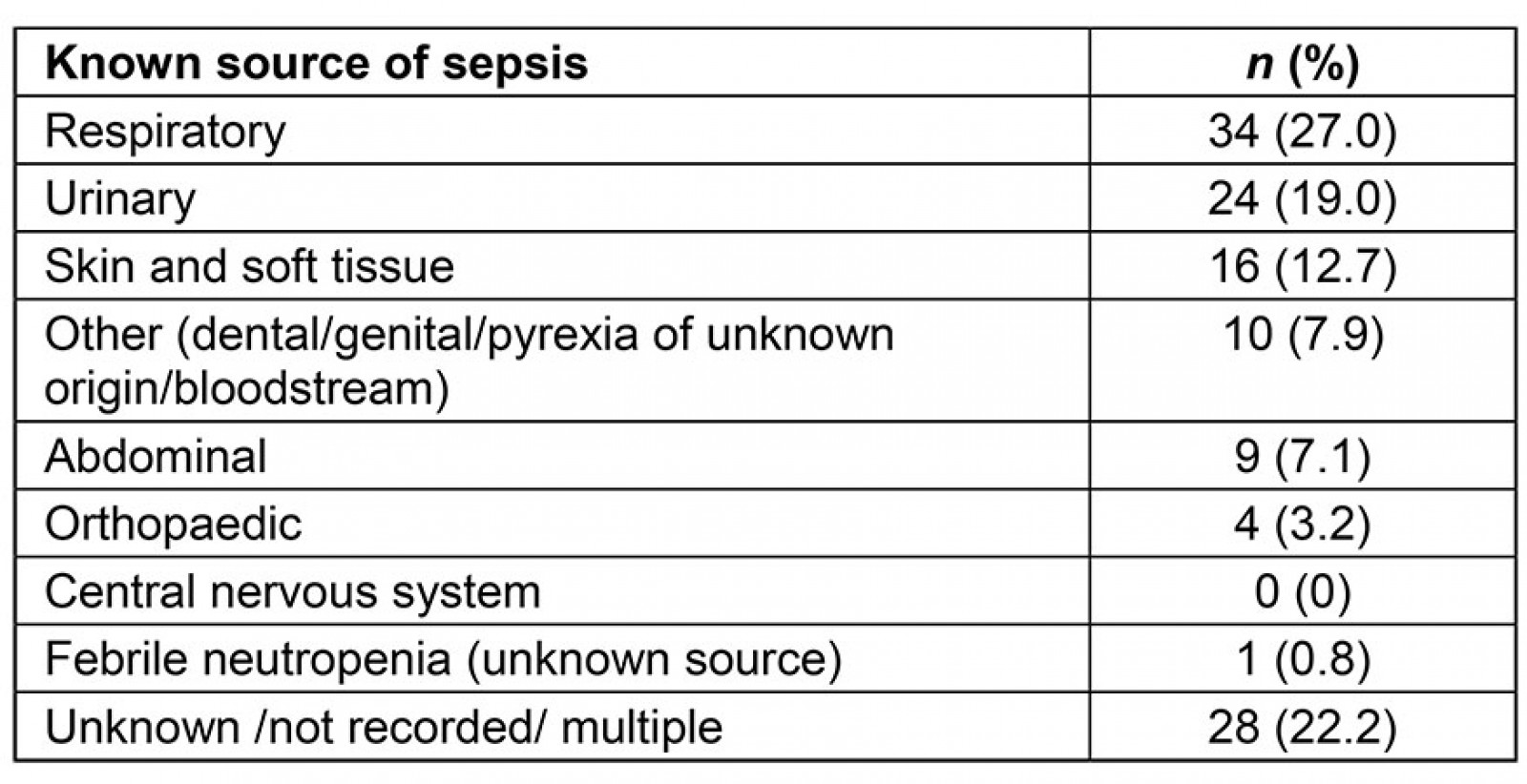
Task: Click the value 4 (3.2)
Action: [x=1302, y=524]
